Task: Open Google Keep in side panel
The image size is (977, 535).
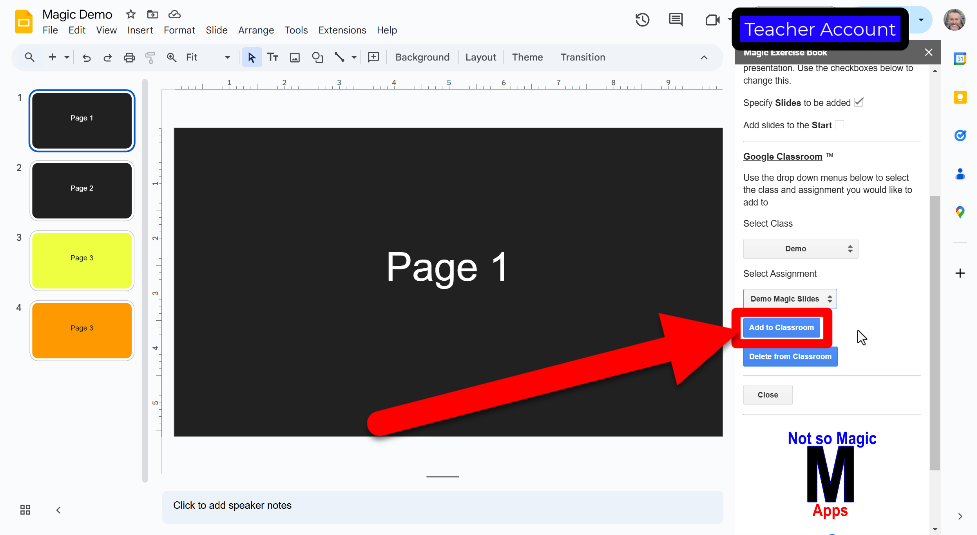Action: [x=960, y=98]
